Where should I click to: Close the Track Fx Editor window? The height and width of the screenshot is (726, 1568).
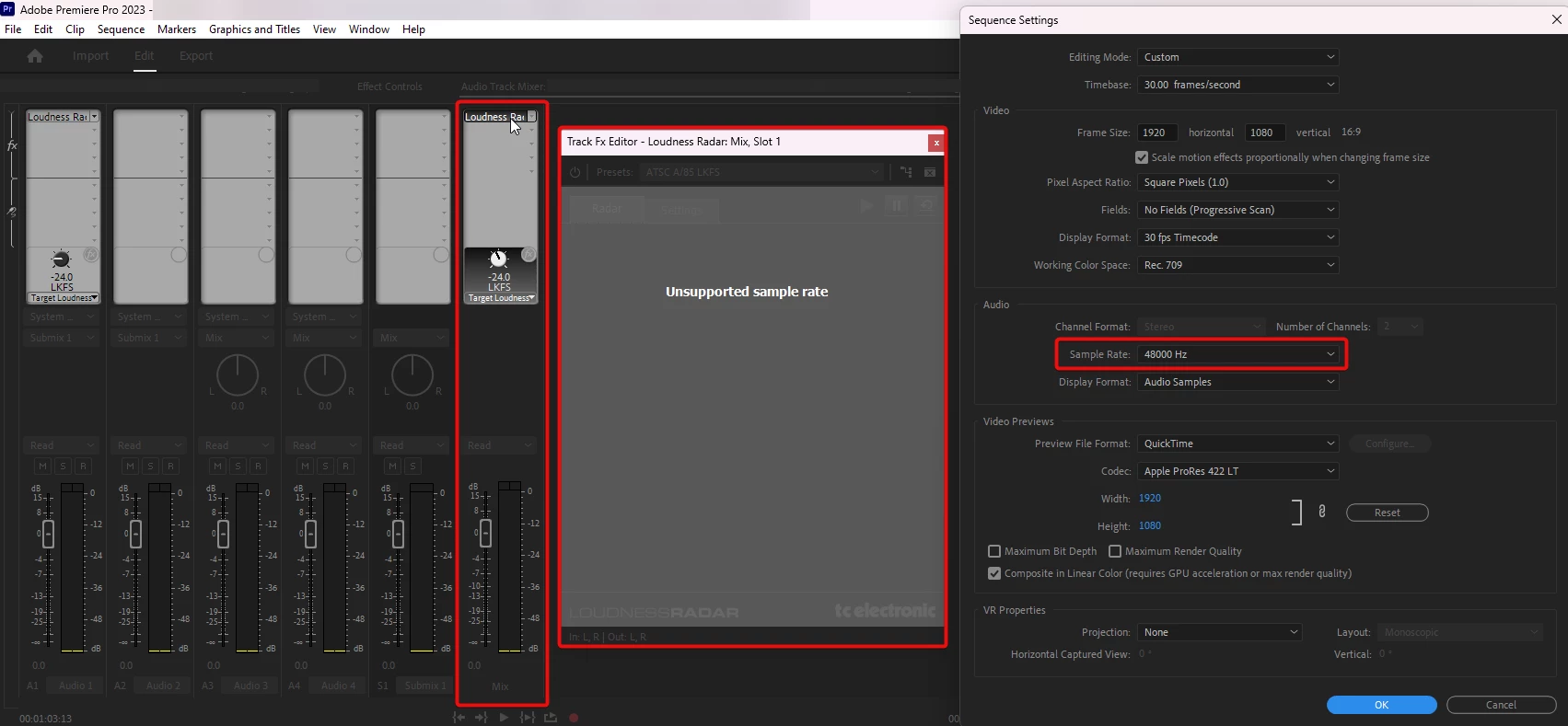(936, 143)
